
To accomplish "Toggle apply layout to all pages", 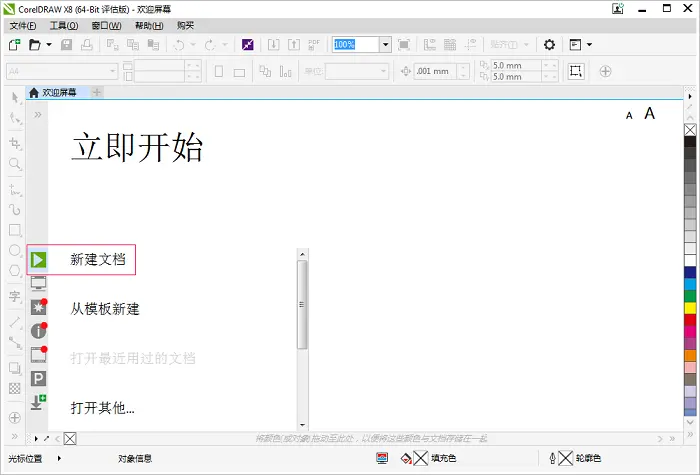I will [265, 71].
